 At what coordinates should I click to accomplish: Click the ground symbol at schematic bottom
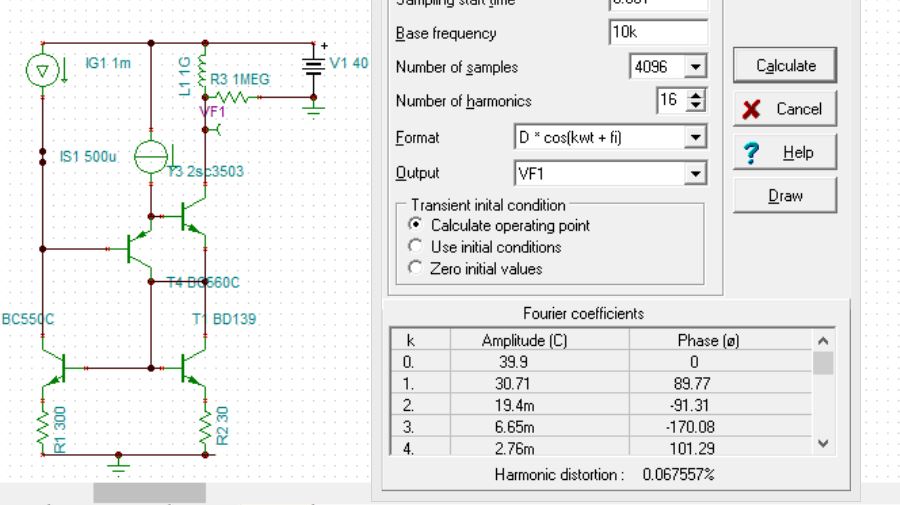(x=118, y=465)
